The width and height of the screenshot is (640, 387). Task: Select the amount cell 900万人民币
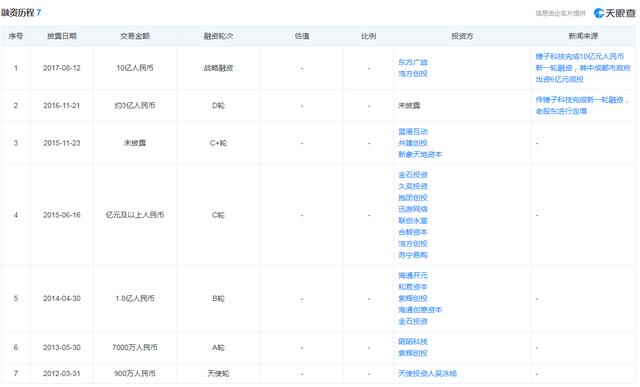[x=135, y=373]
